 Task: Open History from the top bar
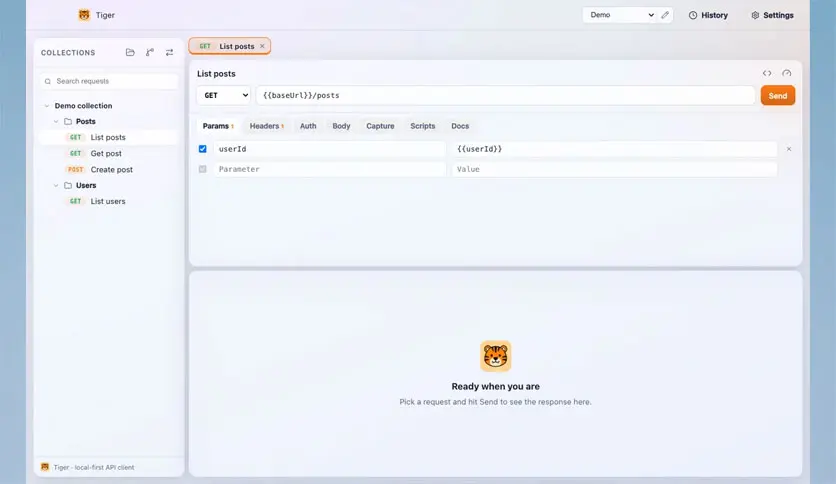point(708,15)
